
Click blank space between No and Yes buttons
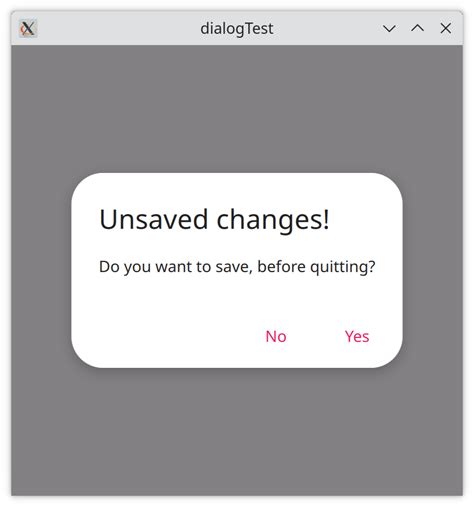[316, 336]
